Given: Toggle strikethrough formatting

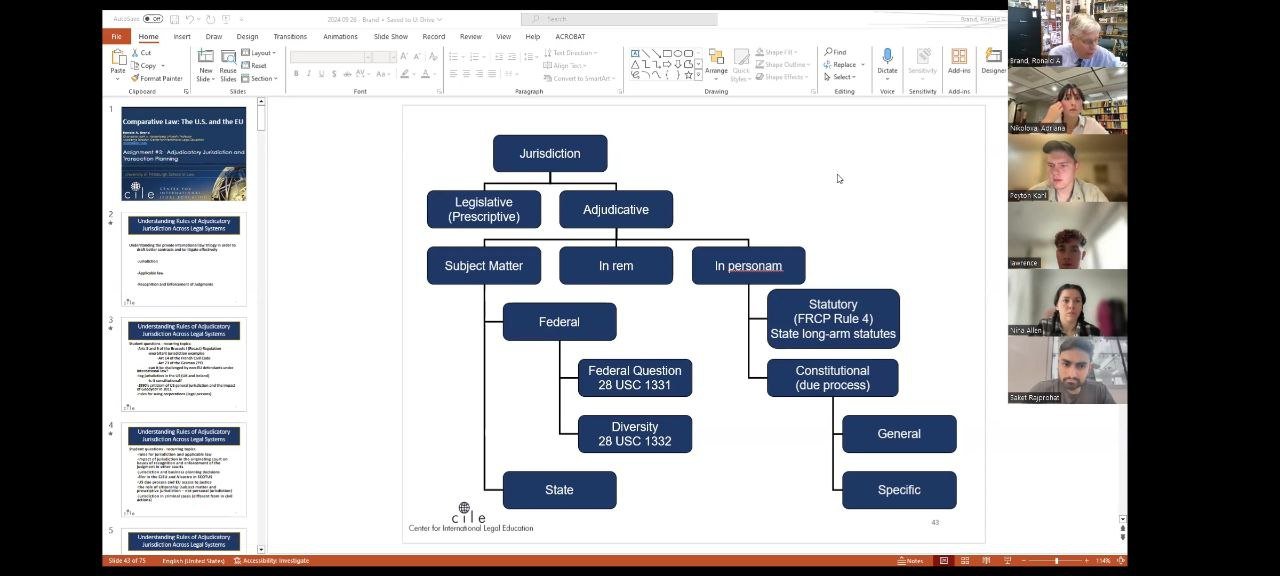Looking at the screenshot, I should pos(347,74).
